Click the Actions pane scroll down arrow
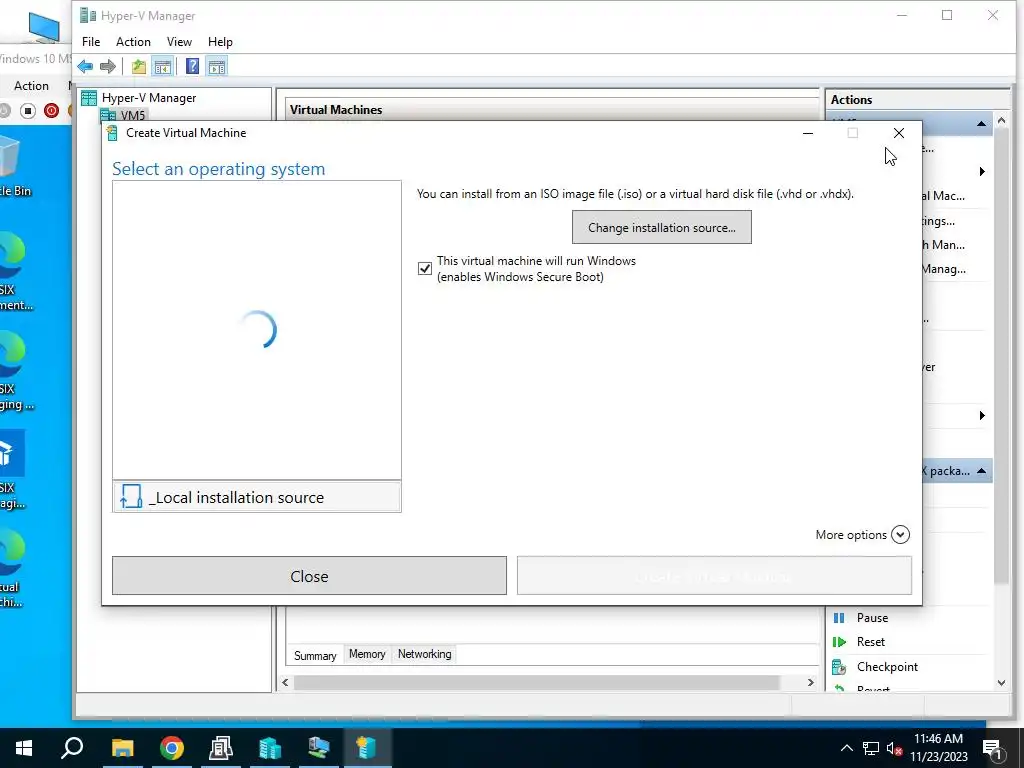 click(x=1001, y=683)
